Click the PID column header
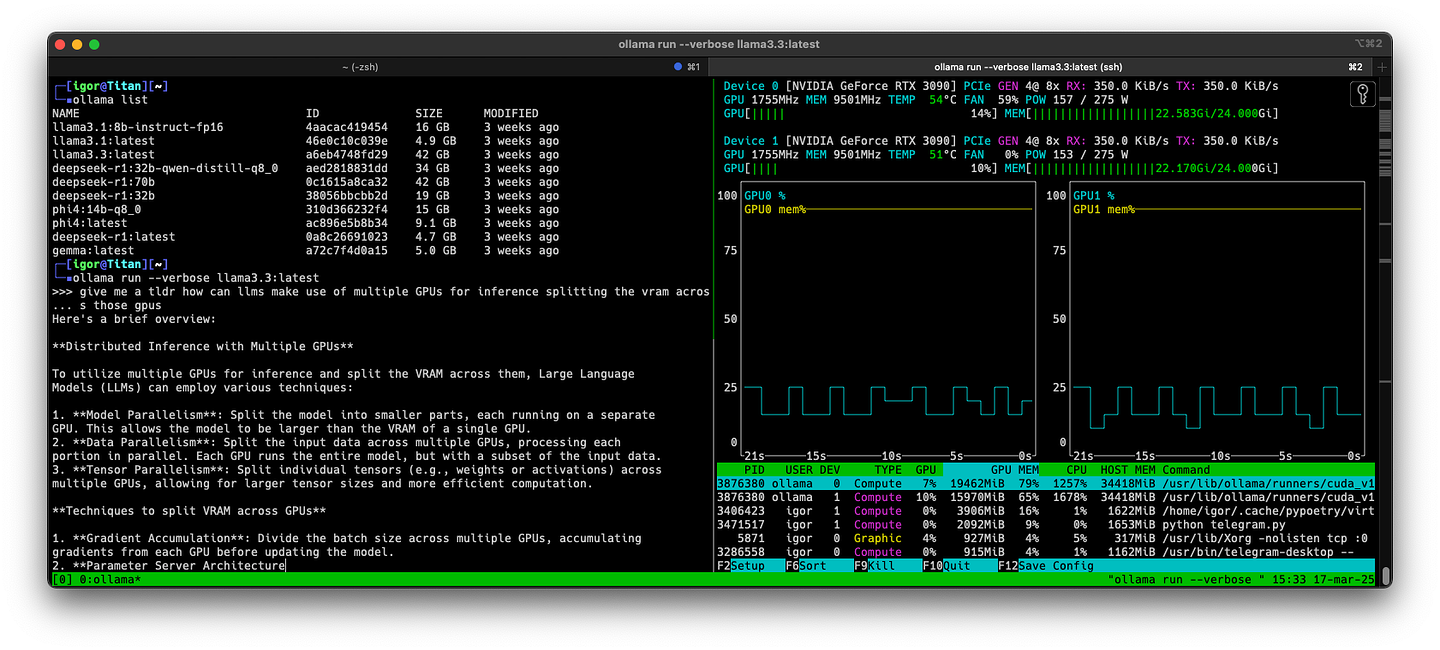Image resolution: width=1440 pixels, height=650 pixels. pyautogui.click(x=754, y=469)
